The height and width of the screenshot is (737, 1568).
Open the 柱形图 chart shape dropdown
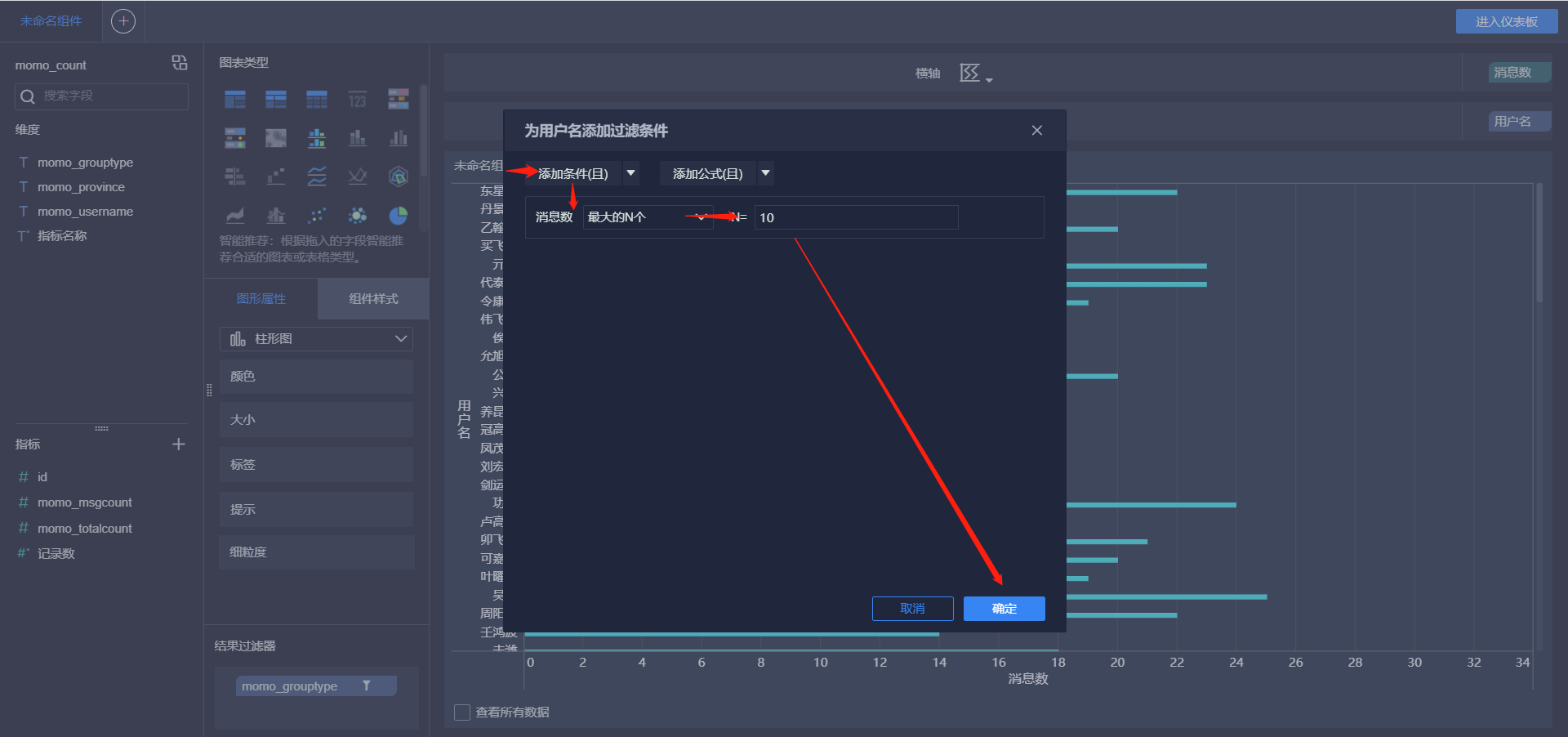coord(316,338)
